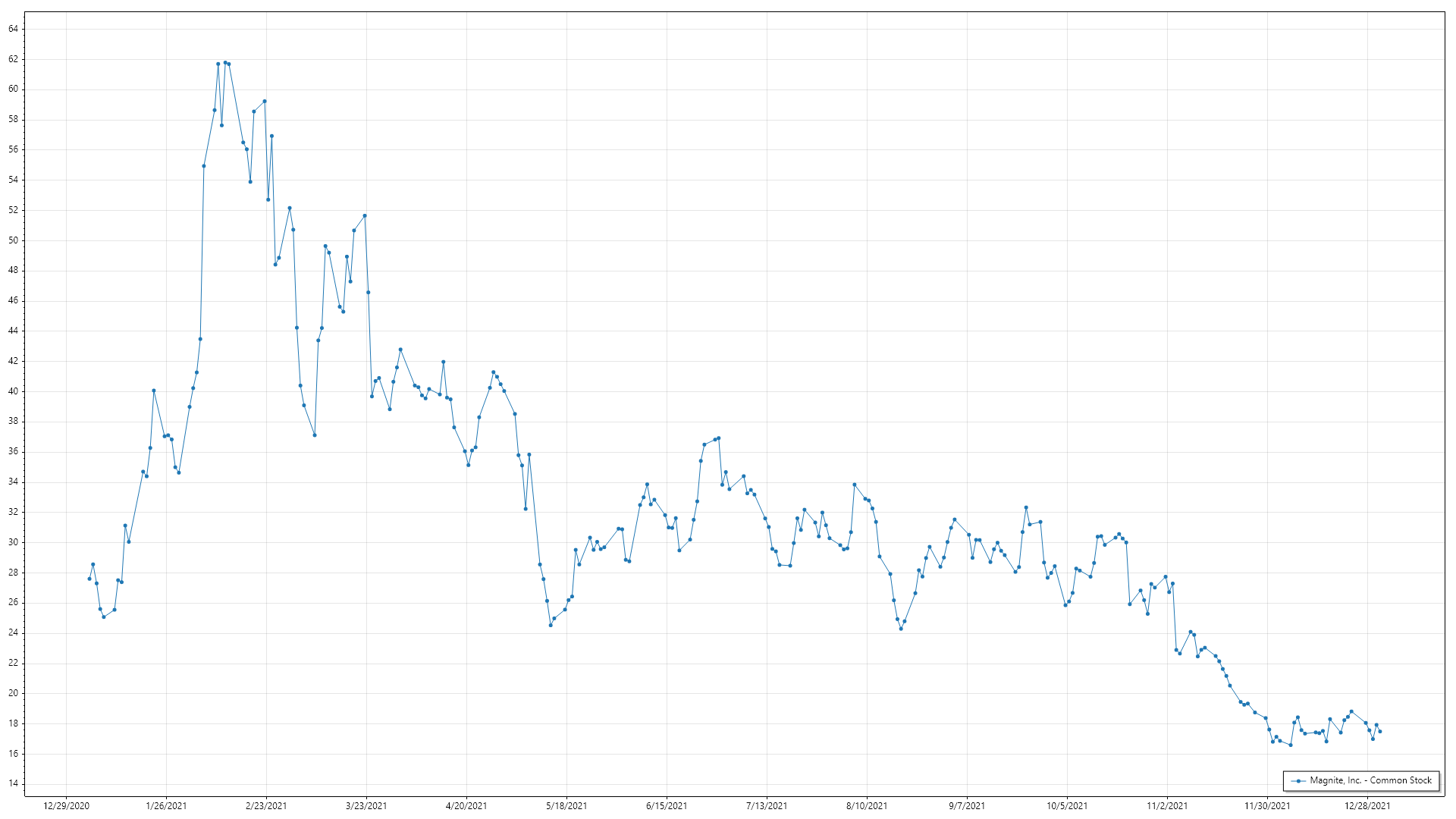This screenshot has height=819, width=1456.
Task: Click the 64 label on the y-axis
Action: pos(13,29)
